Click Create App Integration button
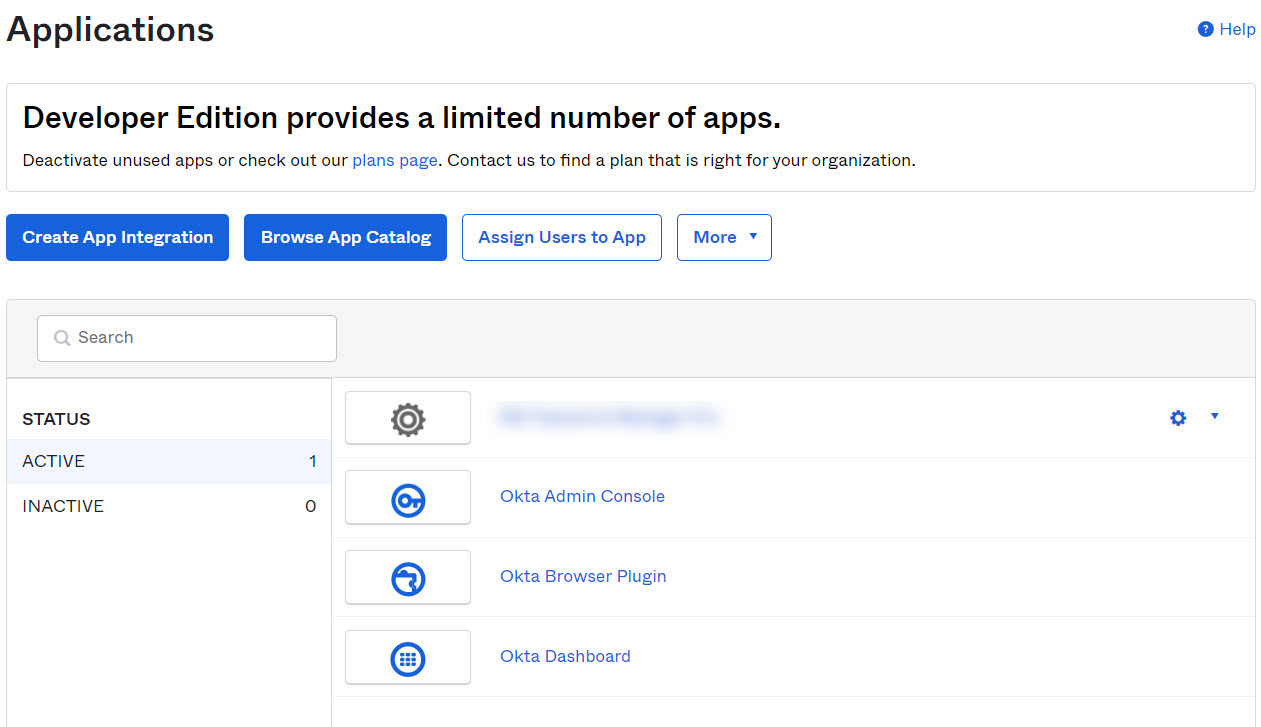The image size is (1261, 727). point(117,237)
